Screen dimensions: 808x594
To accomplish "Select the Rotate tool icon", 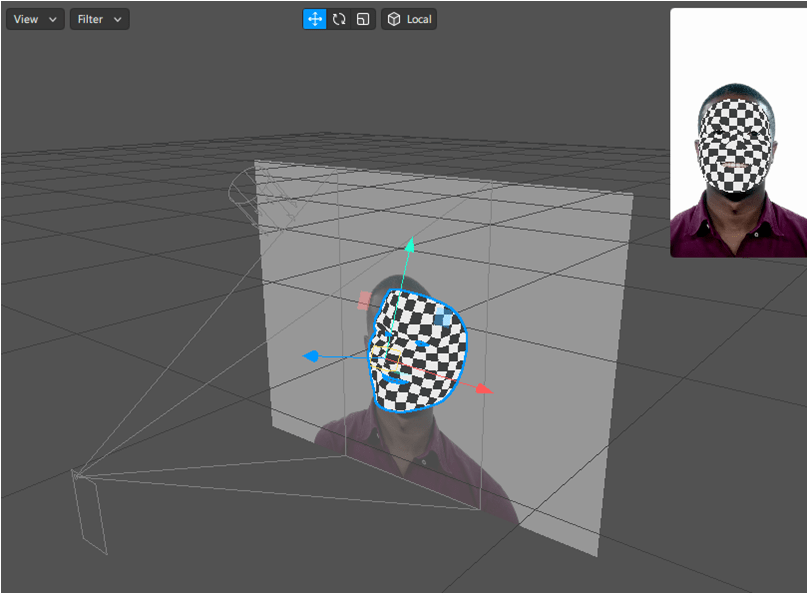I will [x=339, y=19].
